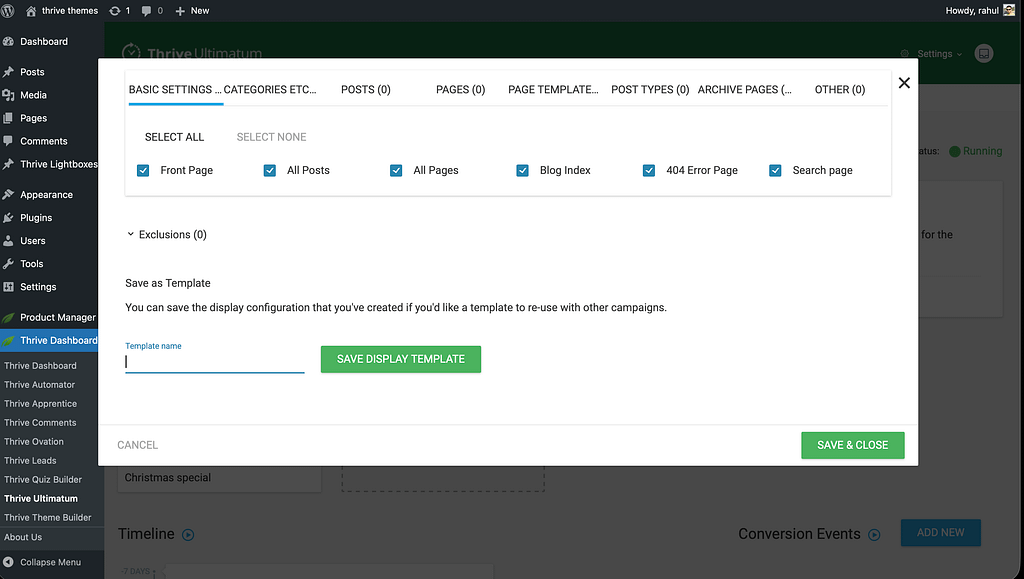Image resolution: width=1024 pixels, height=579 pixels.
Task: Focus the Template name input field
Action: point(214,363)
